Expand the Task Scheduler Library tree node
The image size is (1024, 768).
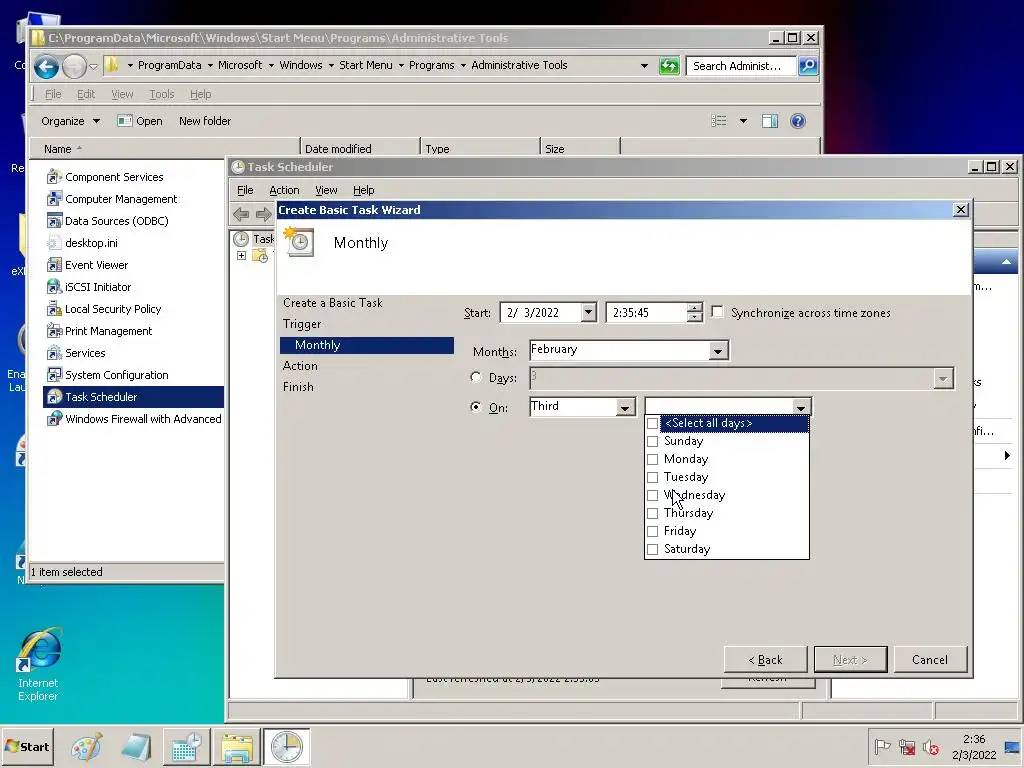point(242,255)
